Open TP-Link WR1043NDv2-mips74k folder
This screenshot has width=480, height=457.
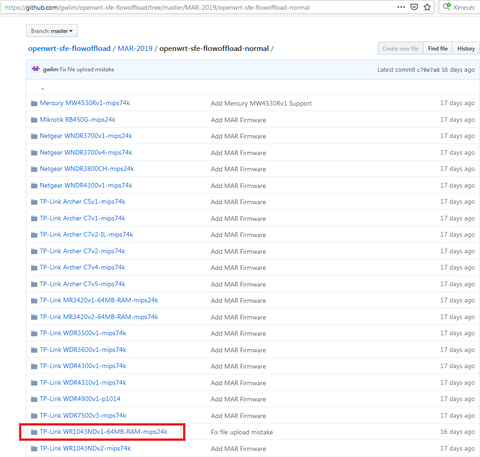pos(85,448)
